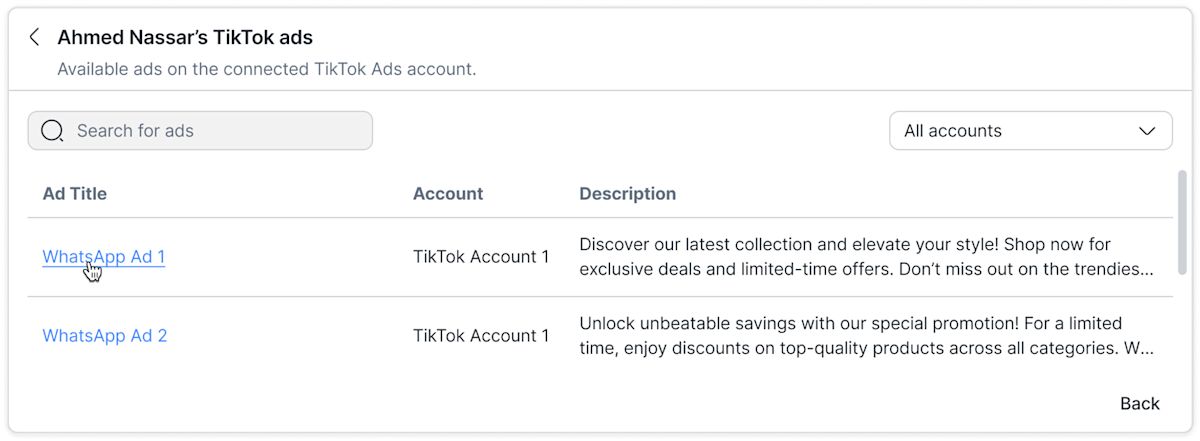Select TikTok Account 1 in first row
The width and height of the screenshot is (1200, 441).
481,257
